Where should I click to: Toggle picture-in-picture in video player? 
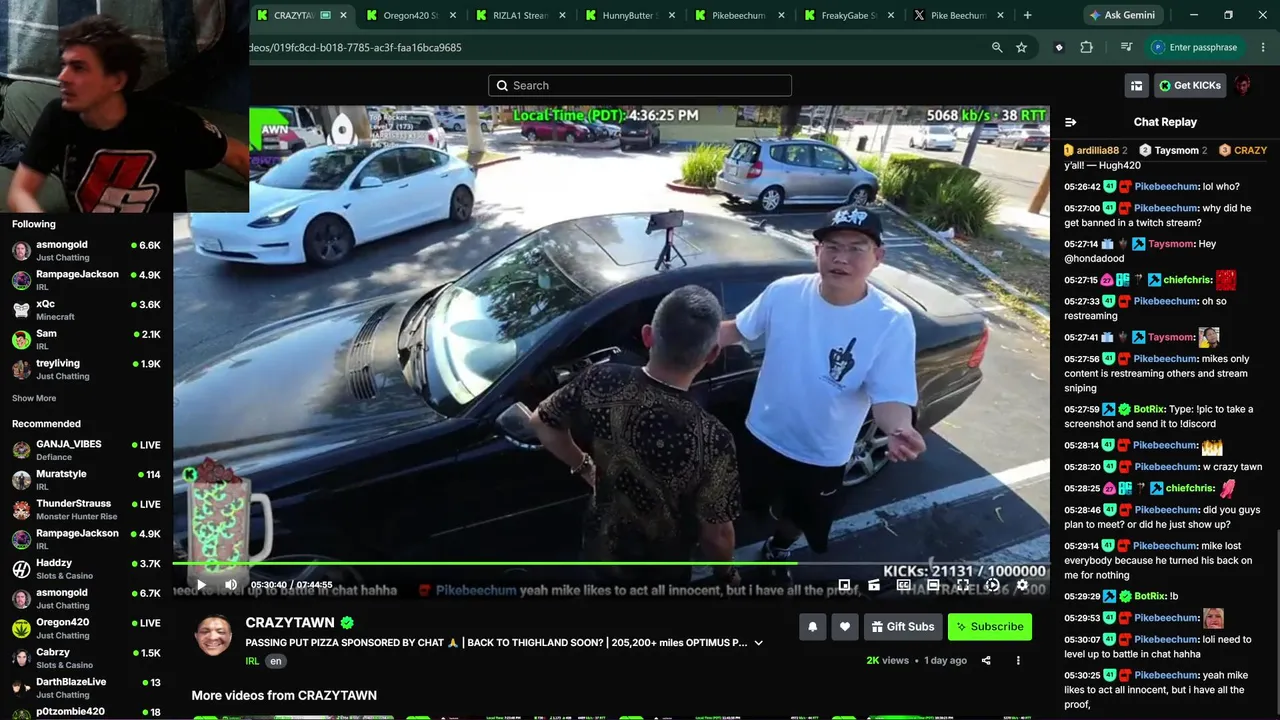845,585
